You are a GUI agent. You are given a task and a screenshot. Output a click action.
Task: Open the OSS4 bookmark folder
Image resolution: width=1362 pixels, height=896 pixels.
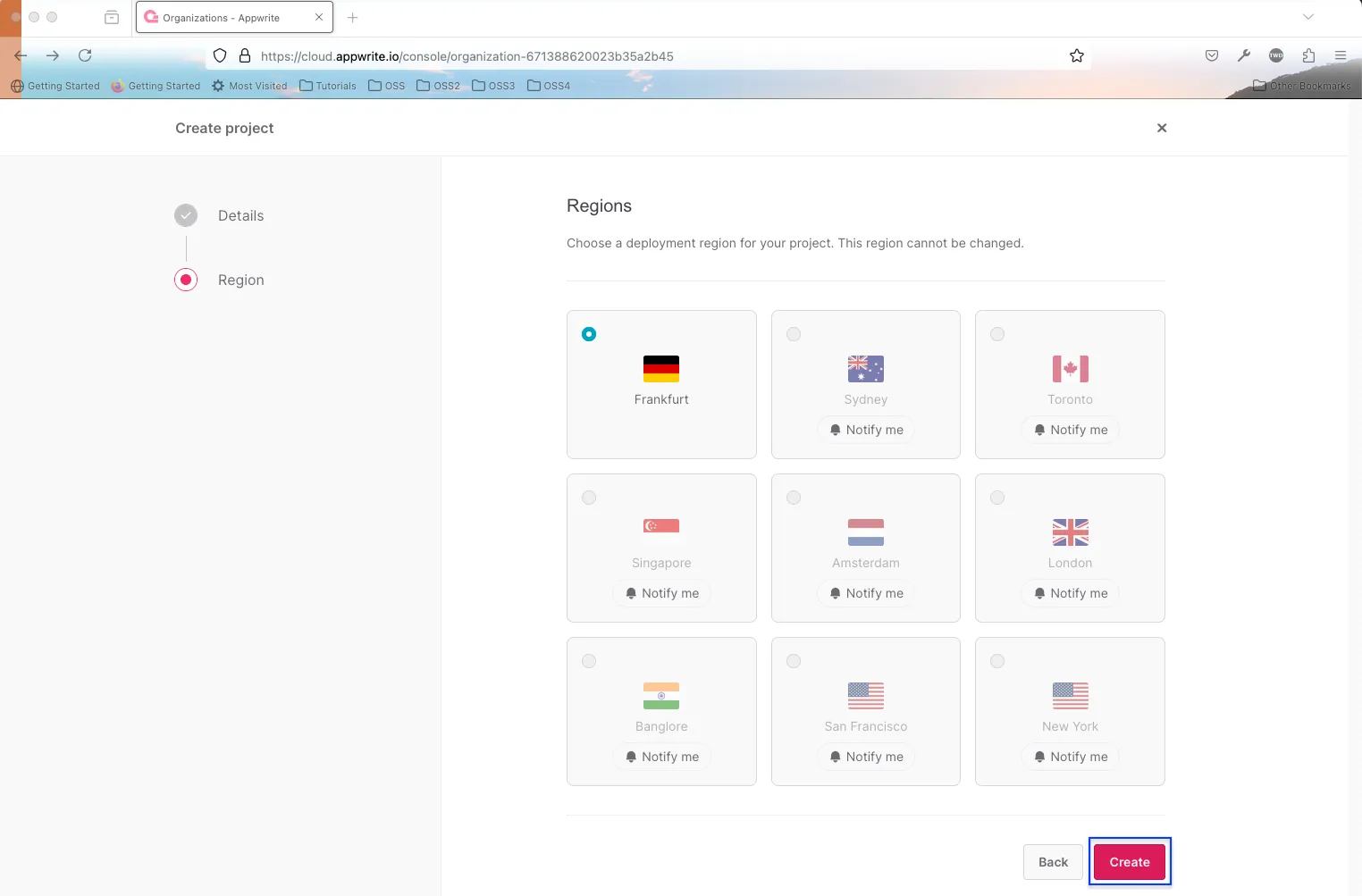click(x=548, y=86)
